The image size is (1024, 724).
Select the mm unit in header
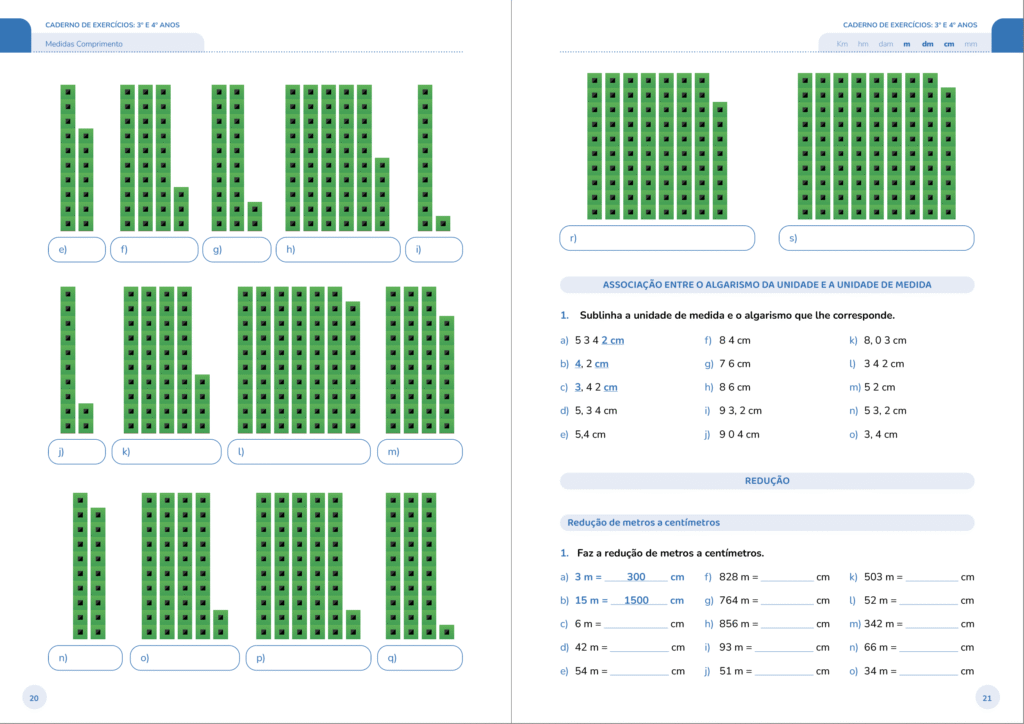(x=970, y=44)
